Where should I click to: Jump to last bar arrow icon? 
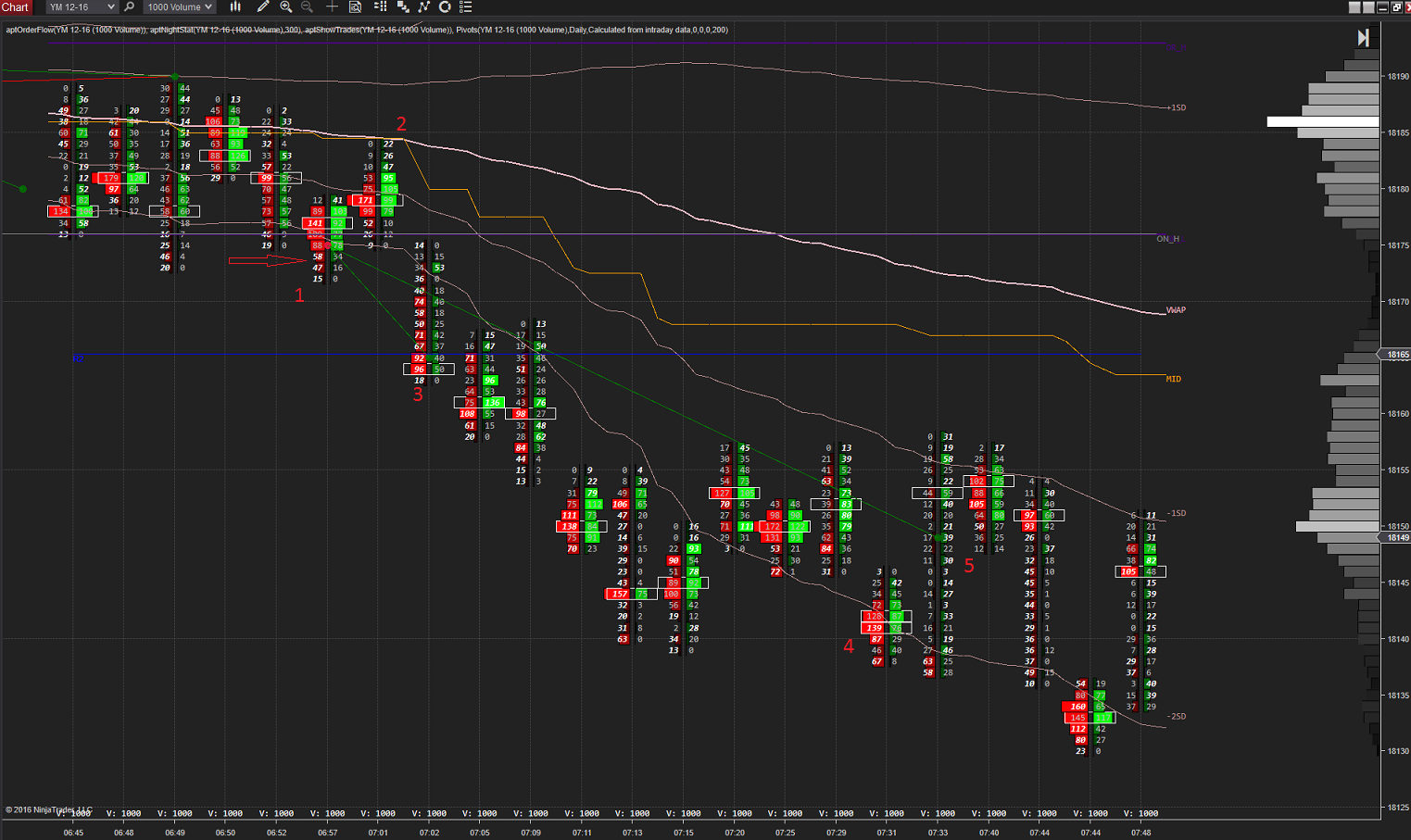tap(1363, 38)
